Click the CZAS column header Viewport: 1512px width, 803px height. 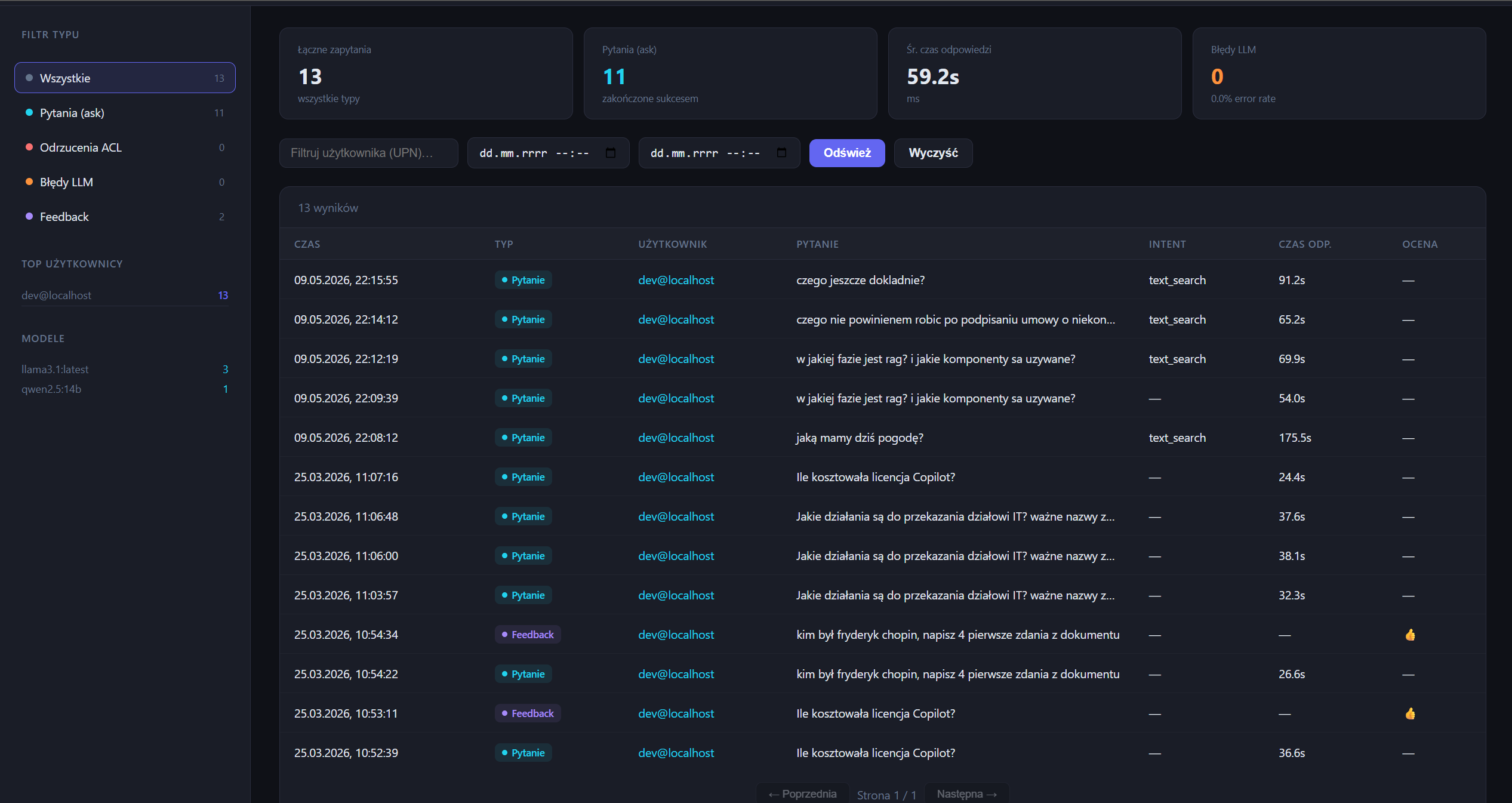pos(307,244)
